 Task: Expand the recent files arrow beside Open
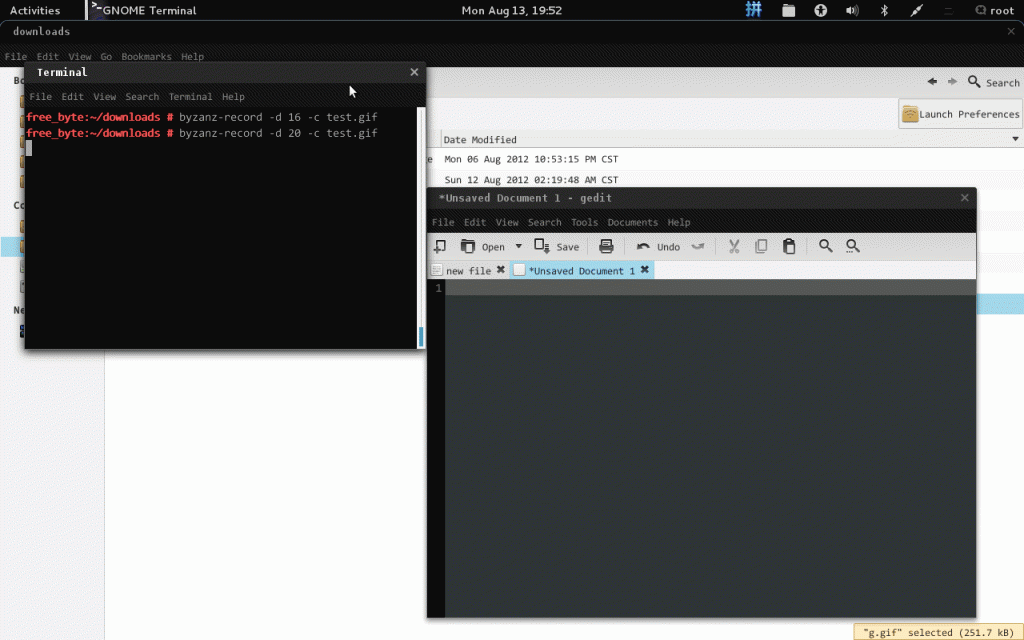pos(519,246)
